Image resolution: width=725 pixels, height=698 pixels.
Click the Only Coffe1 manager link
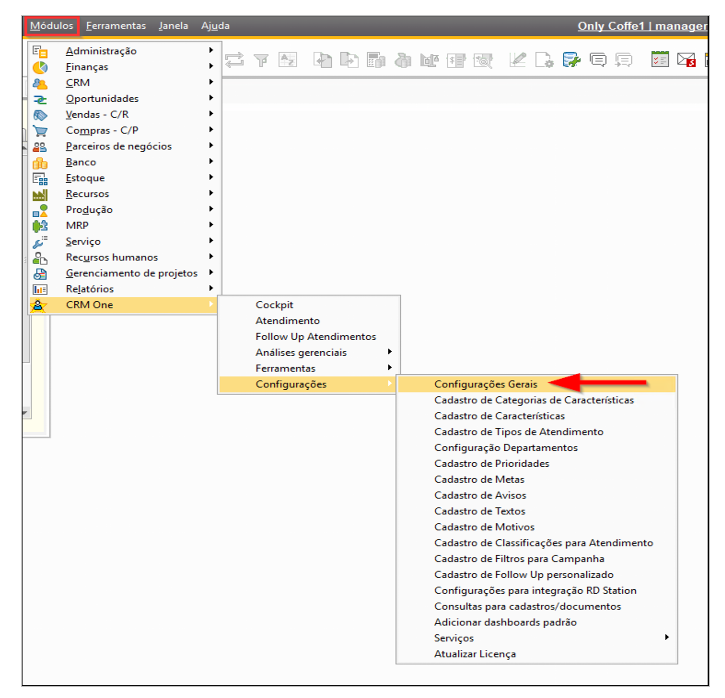(642, 26)
